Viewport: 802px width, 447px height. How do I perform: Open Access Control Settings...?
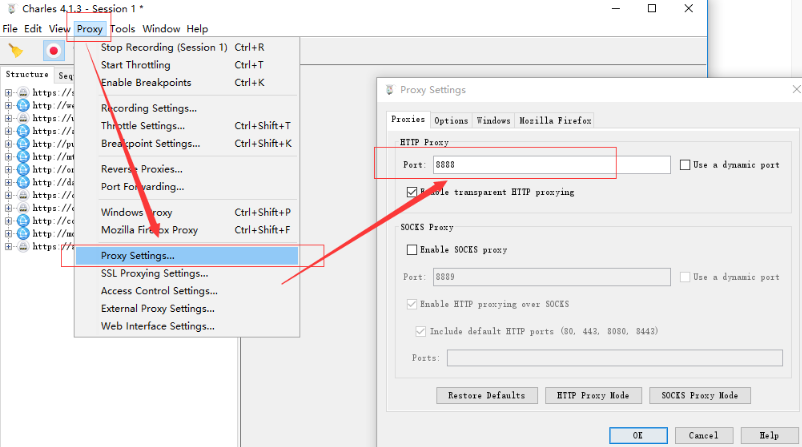[187, 290]
